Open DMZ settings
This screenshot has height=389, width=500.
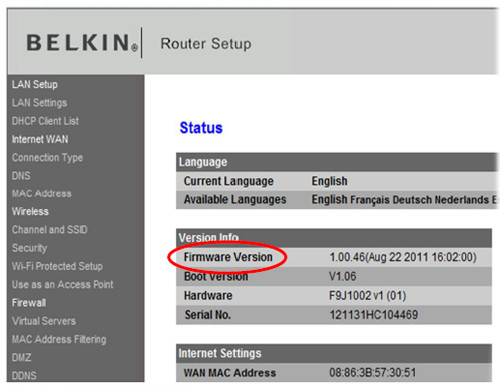(22, 358)
